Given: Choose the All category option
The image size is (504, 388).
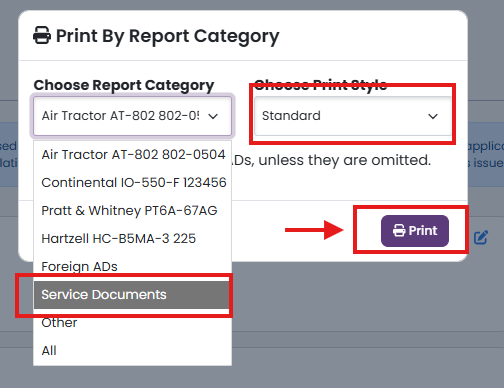Looking at the screenshot, I should point(133,351).
